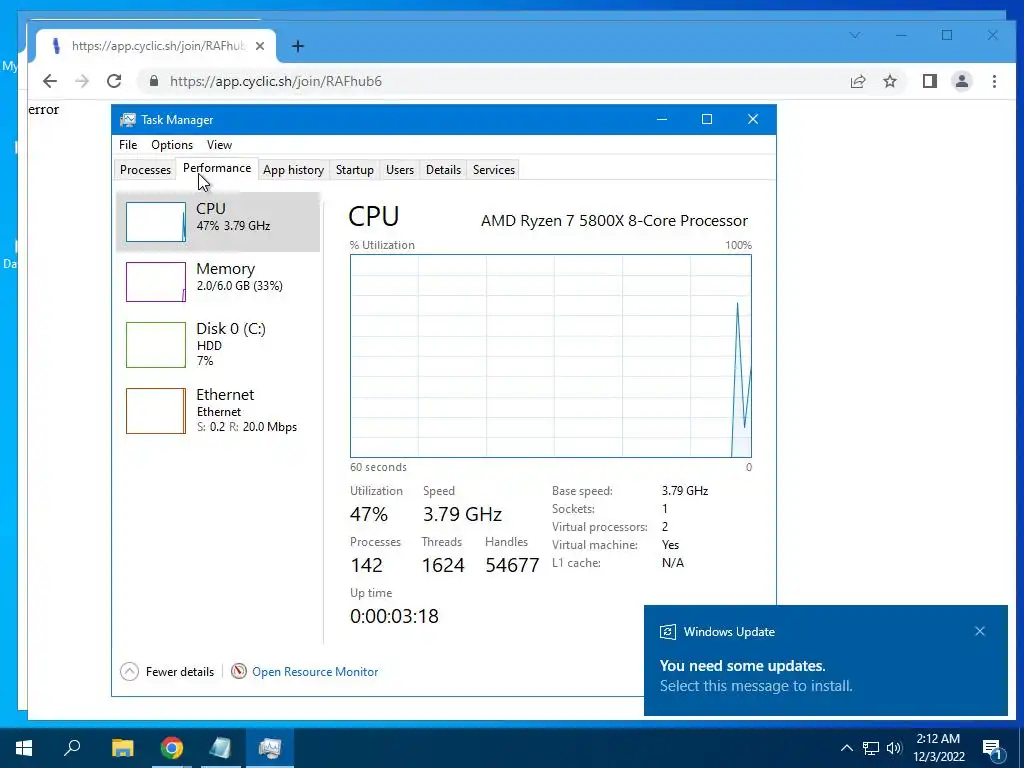Open volume control tray icon
1024x768 pixels.
point(894,748)
